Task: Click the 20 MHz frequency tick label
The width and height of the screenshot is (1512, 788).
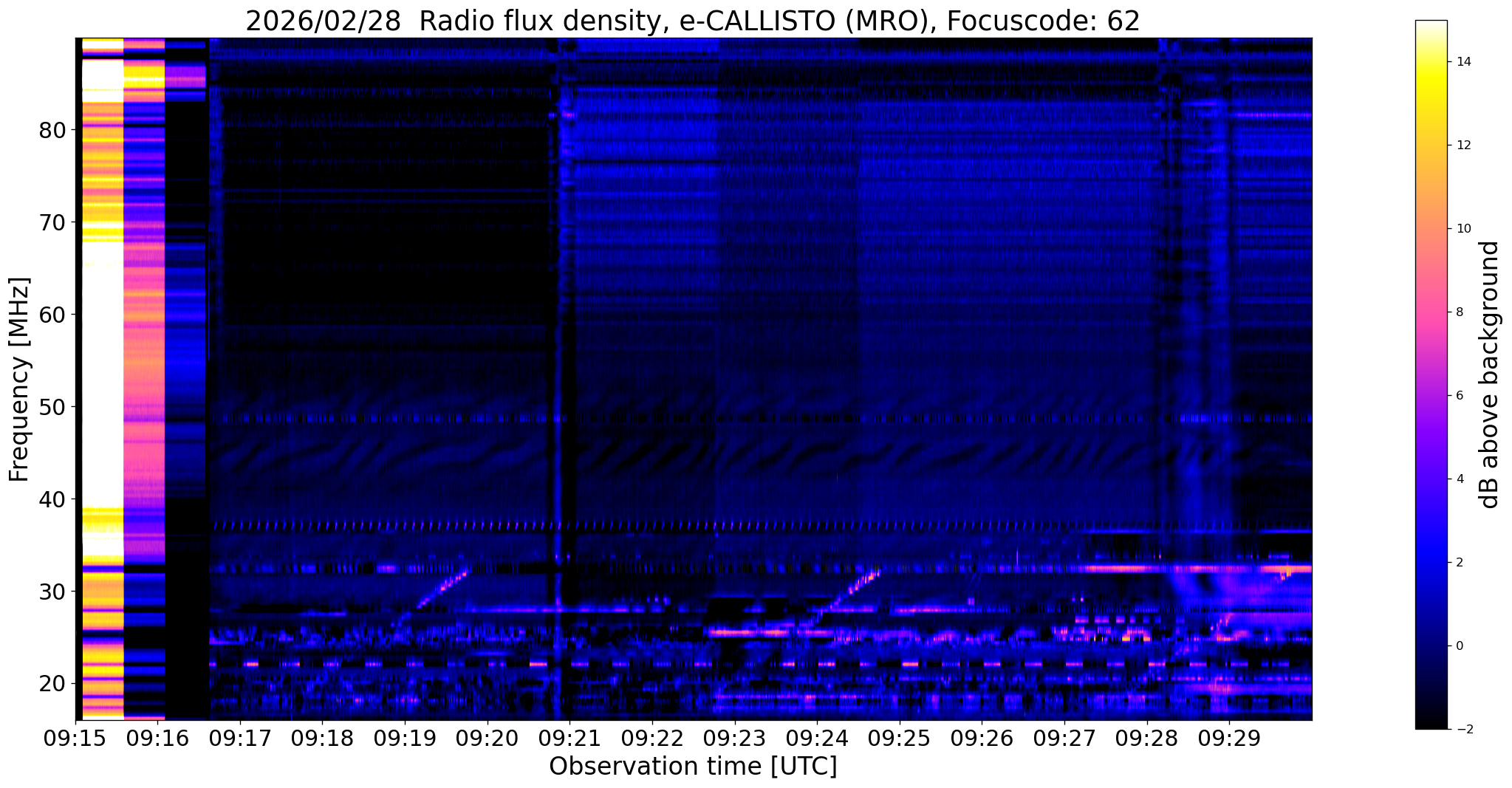Action: (x=52, y=684)
